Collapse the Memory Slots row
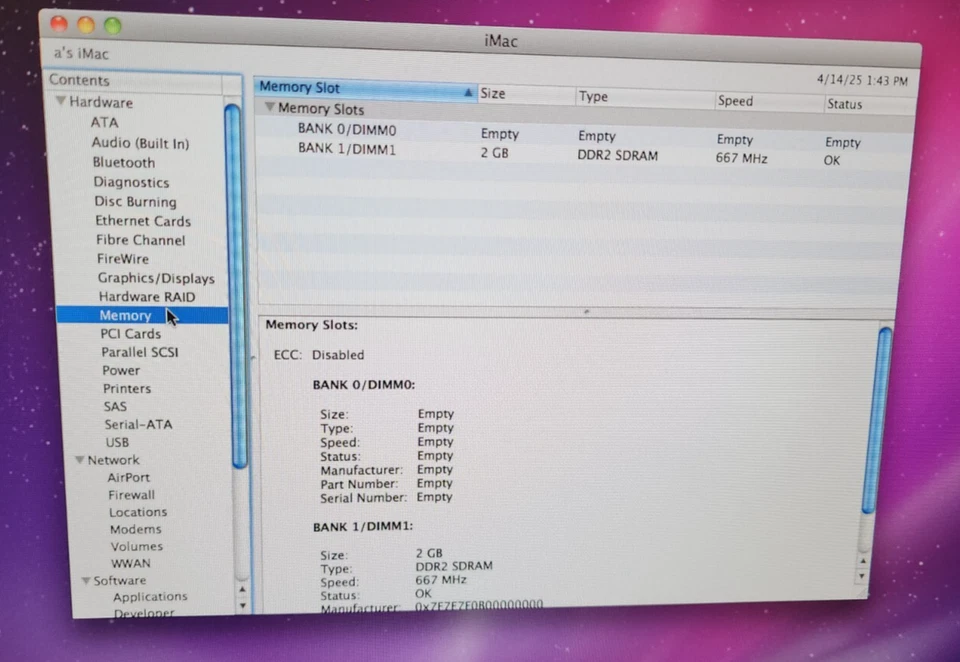The image size is (960, 662). click(x=270, y=108)
